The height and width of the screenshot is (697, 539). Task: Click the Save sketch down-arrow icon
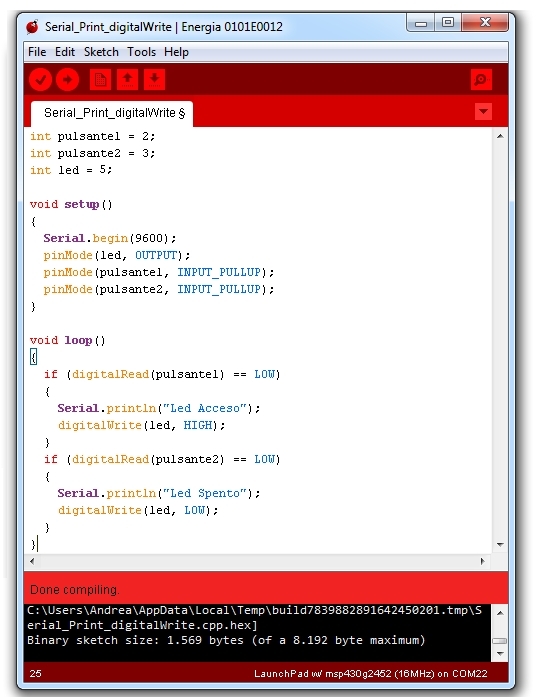(154, 80)
